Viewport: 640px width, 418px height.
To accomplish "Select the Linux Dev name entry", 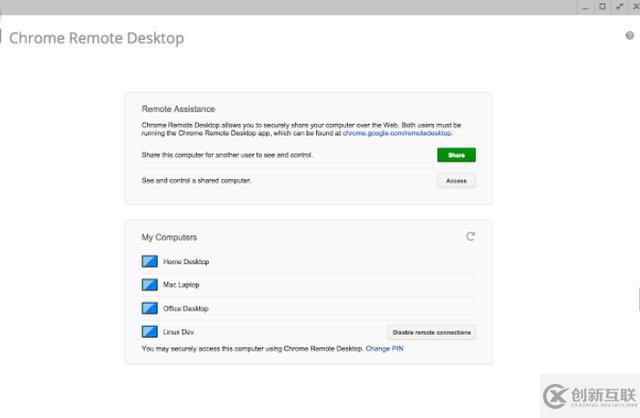I will [x=179, y=332].
